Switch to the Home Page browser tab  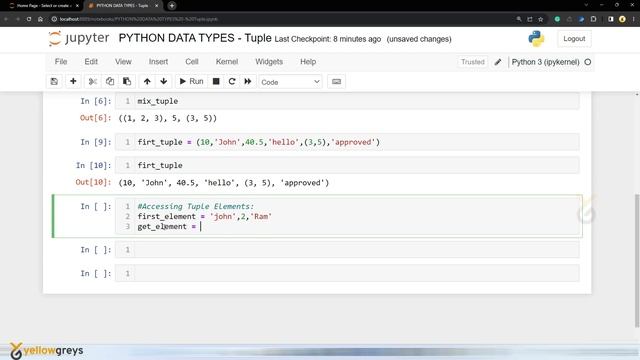(x=42, y=6)
